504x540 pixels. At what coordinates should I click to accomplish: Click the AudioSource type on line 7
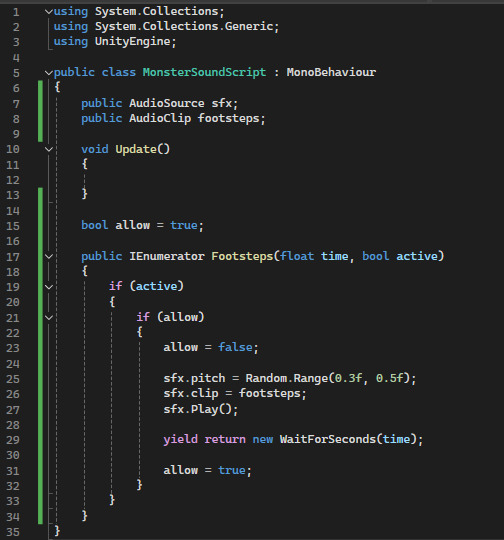tap(167, 103)
